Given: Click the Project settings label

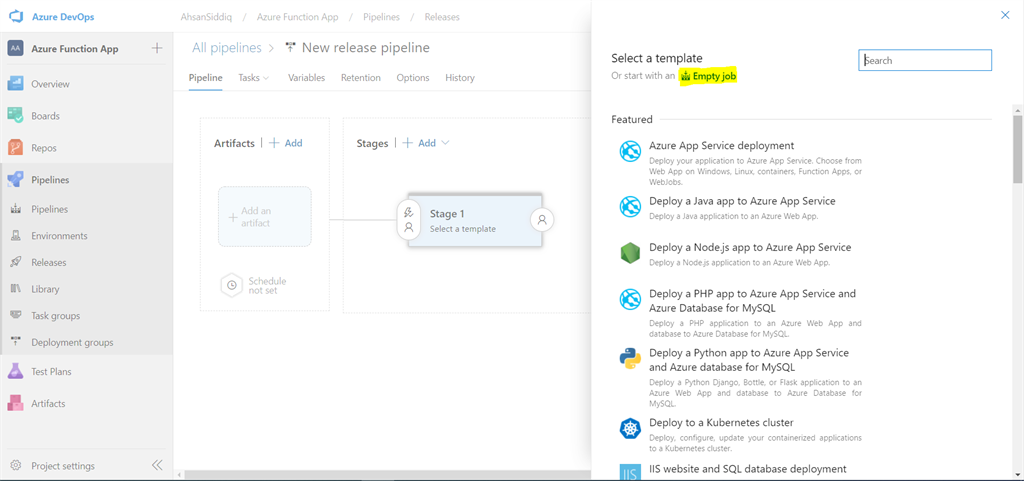Looking at the screenshot, I should point(63,466).
